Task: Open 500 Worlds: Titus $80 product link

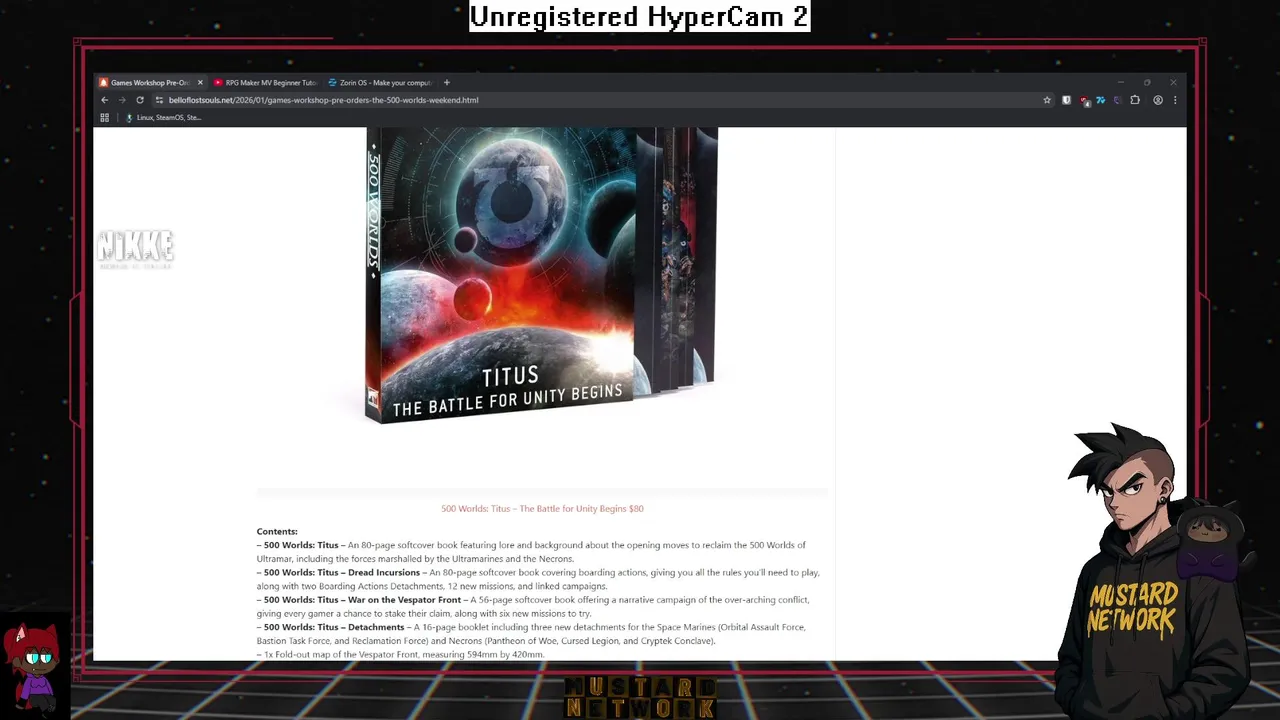Action: (542, 509)
